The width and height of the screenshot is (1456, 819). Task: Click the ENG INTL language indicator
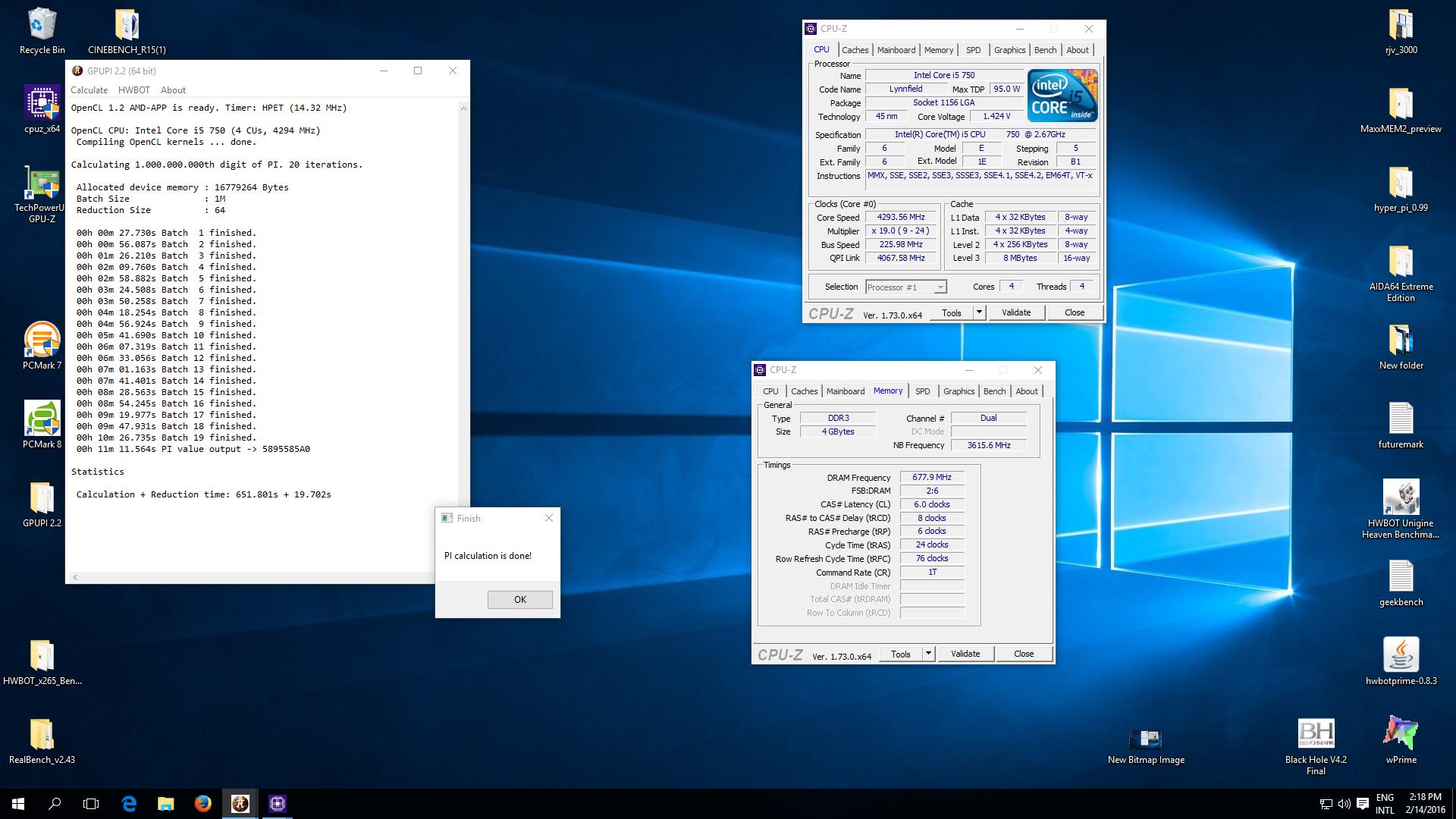(1385, 804)
